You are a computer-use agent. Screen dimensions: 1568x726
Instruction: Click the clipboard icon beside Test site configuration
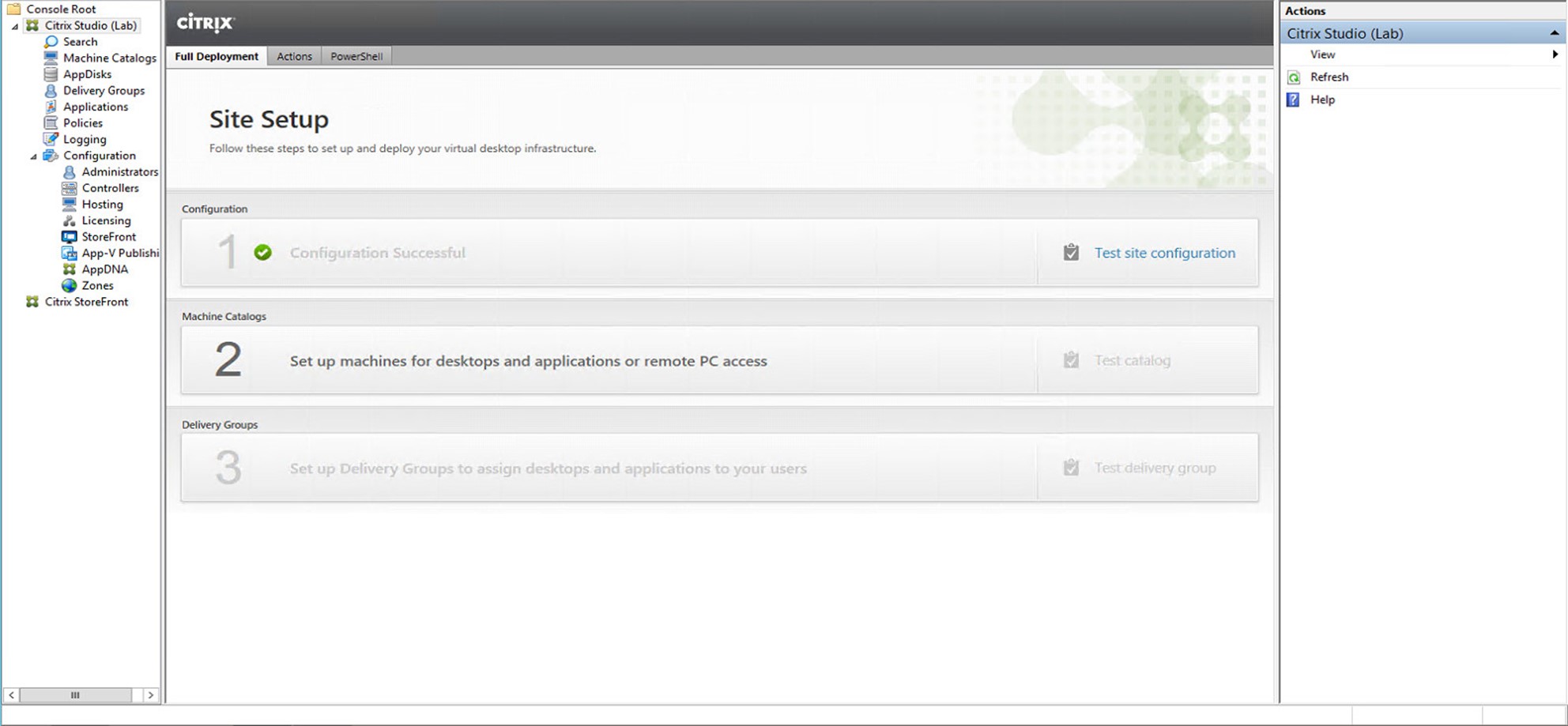[x=1071, y=253]
